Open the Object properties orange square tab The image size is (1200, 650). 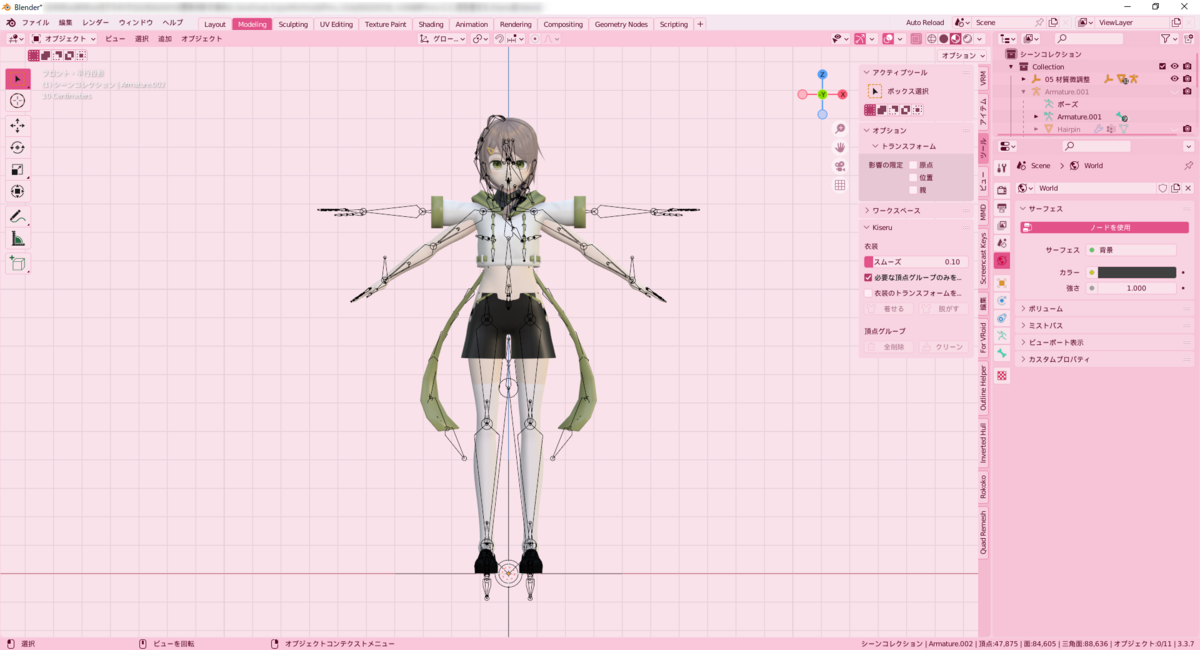tap(1002, 282)
